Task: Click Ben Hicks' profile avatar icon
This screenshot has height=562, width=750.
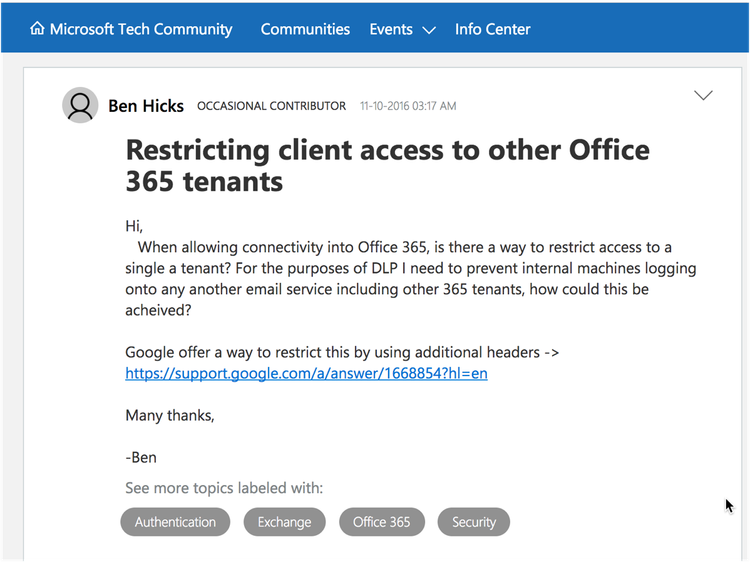Action: click(80, 105)
